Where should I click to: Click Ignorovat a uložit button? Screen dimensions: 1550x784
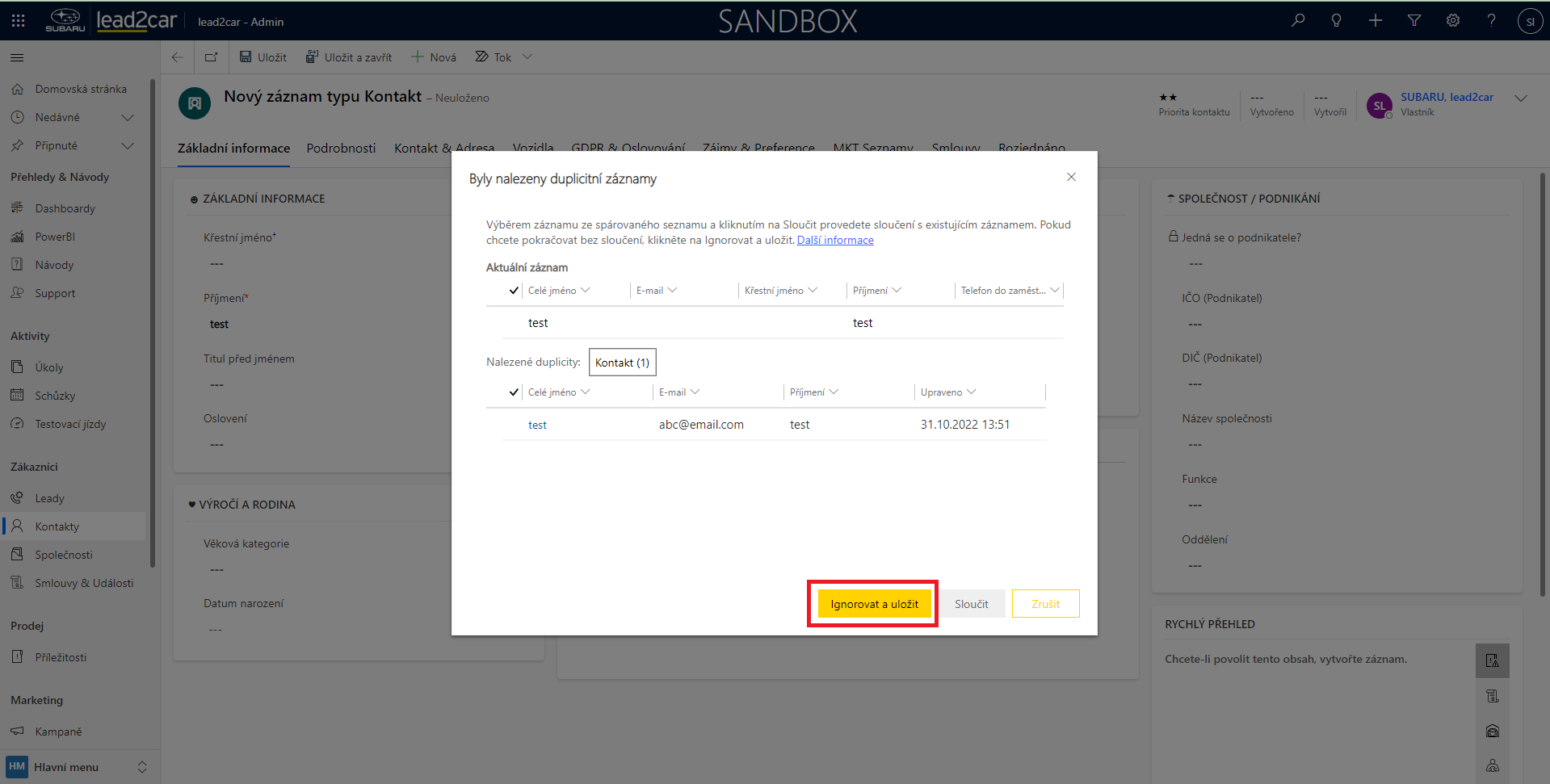874,604
